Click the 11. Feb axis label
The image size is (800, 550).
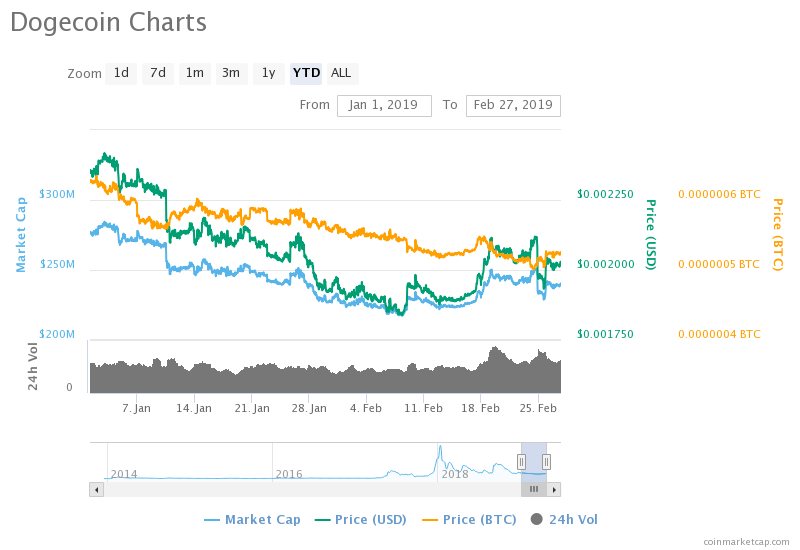[423, 409]
